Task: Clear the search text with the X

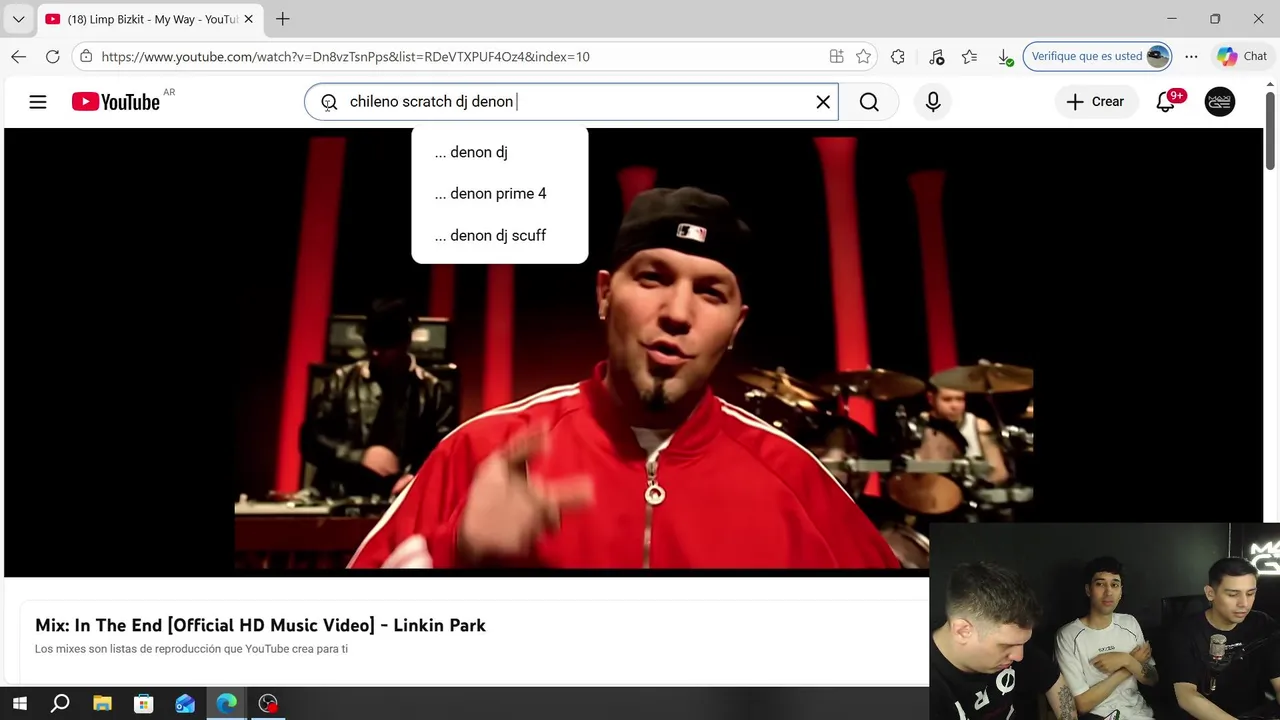Action: click(823, 101)
